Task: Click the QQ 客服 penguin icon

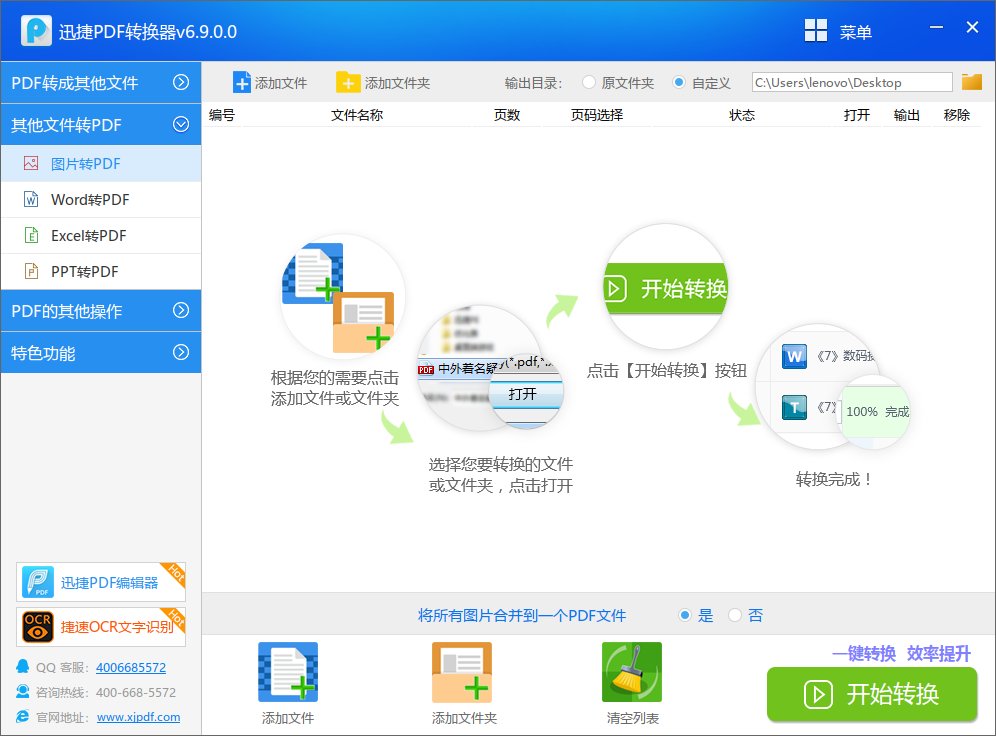Action: (23, 666)
